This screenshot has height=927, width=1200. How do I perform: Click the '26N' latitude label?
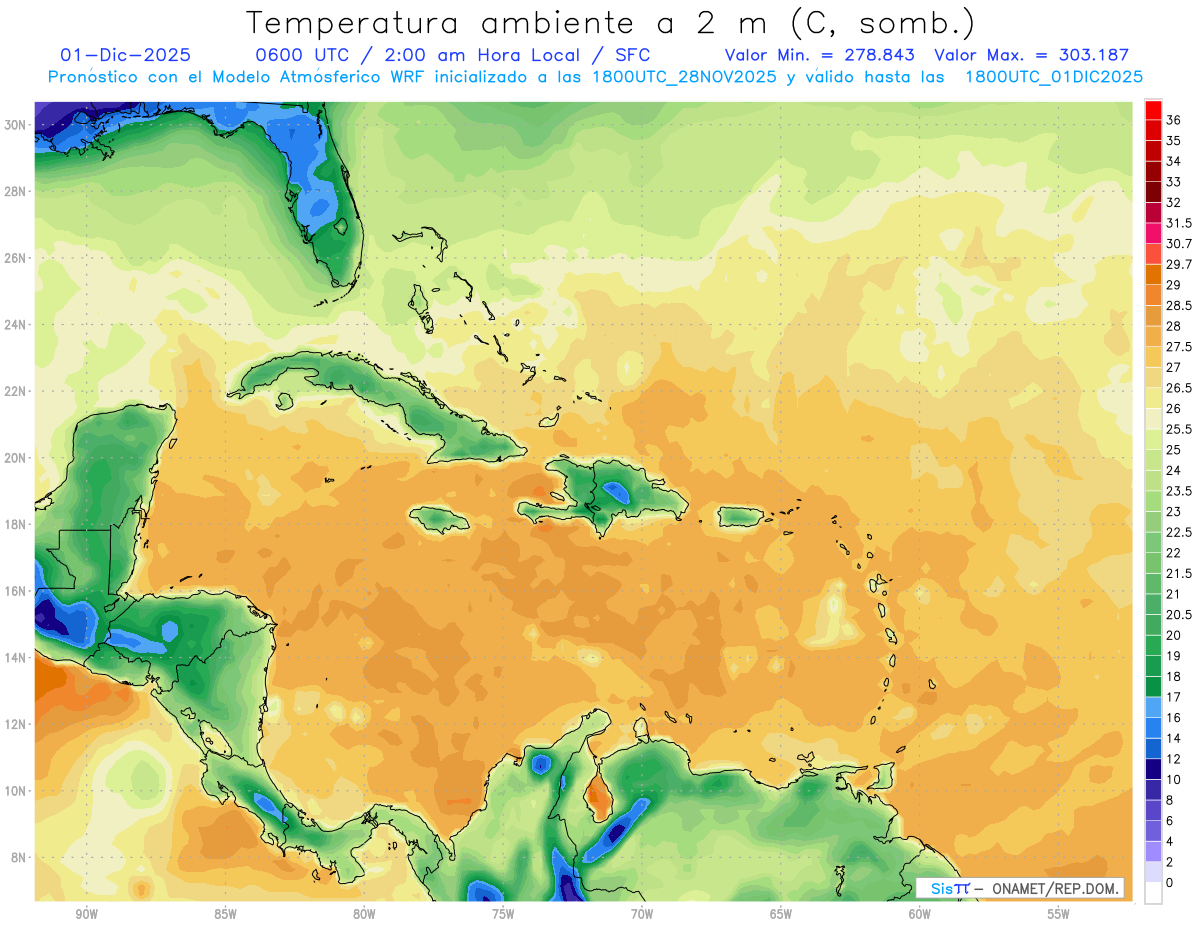[15, 258]
